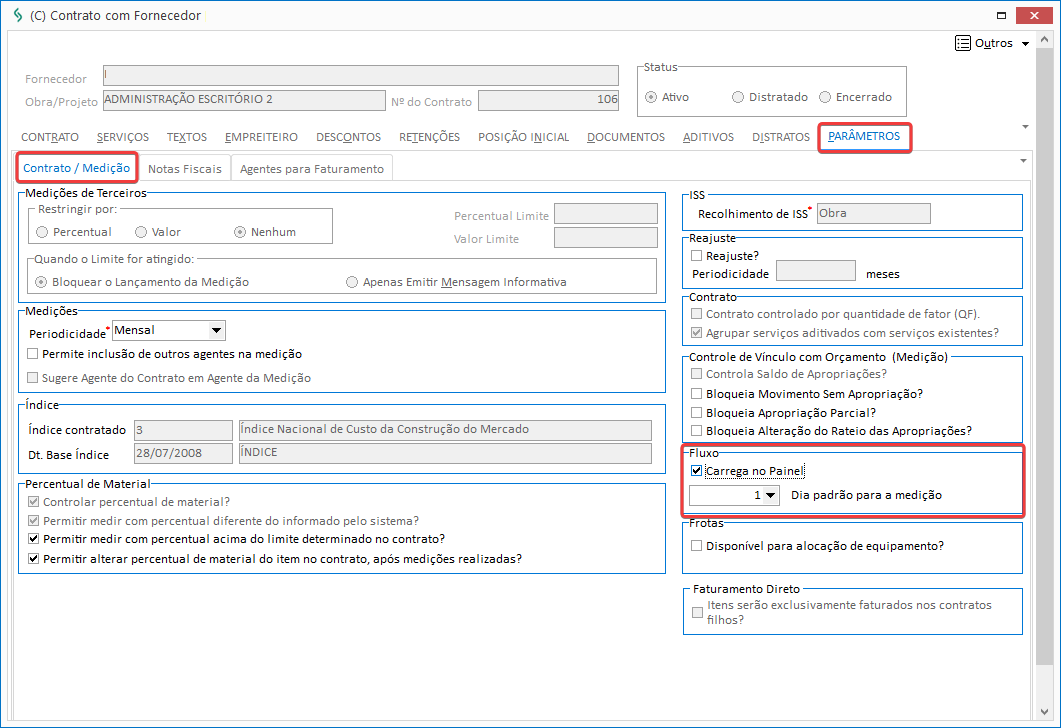Go to Agentes para Faturamento tab
The image size is (1061, 728).
point(311,168)
